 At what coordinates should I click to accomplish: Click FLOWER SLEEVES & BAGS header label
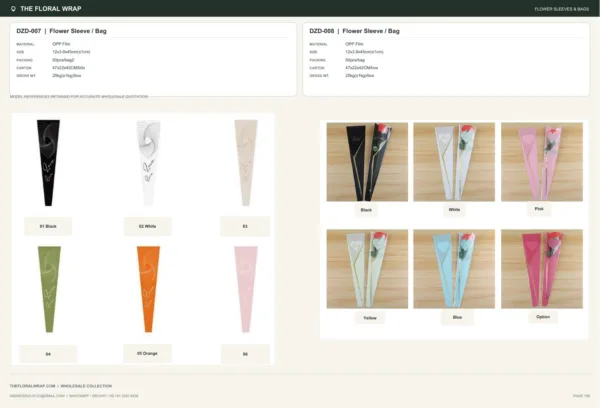tap(561, 9)
